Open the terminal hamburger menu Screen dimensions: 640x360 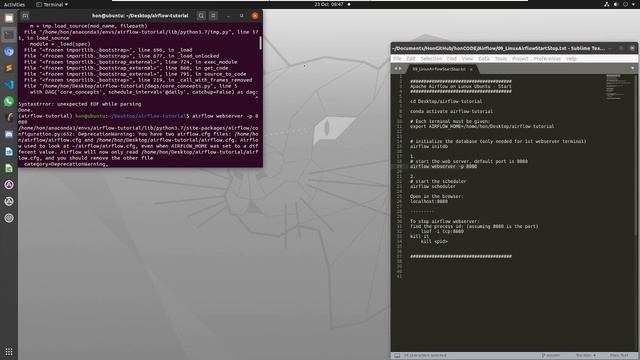click(x=213, y=16)
